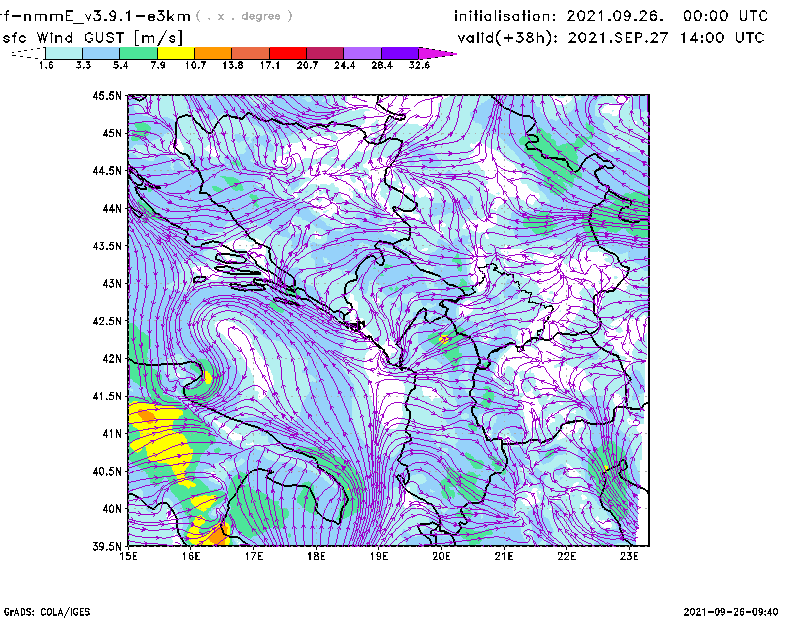Click the 21E longitude label

[x=504, y=556]
